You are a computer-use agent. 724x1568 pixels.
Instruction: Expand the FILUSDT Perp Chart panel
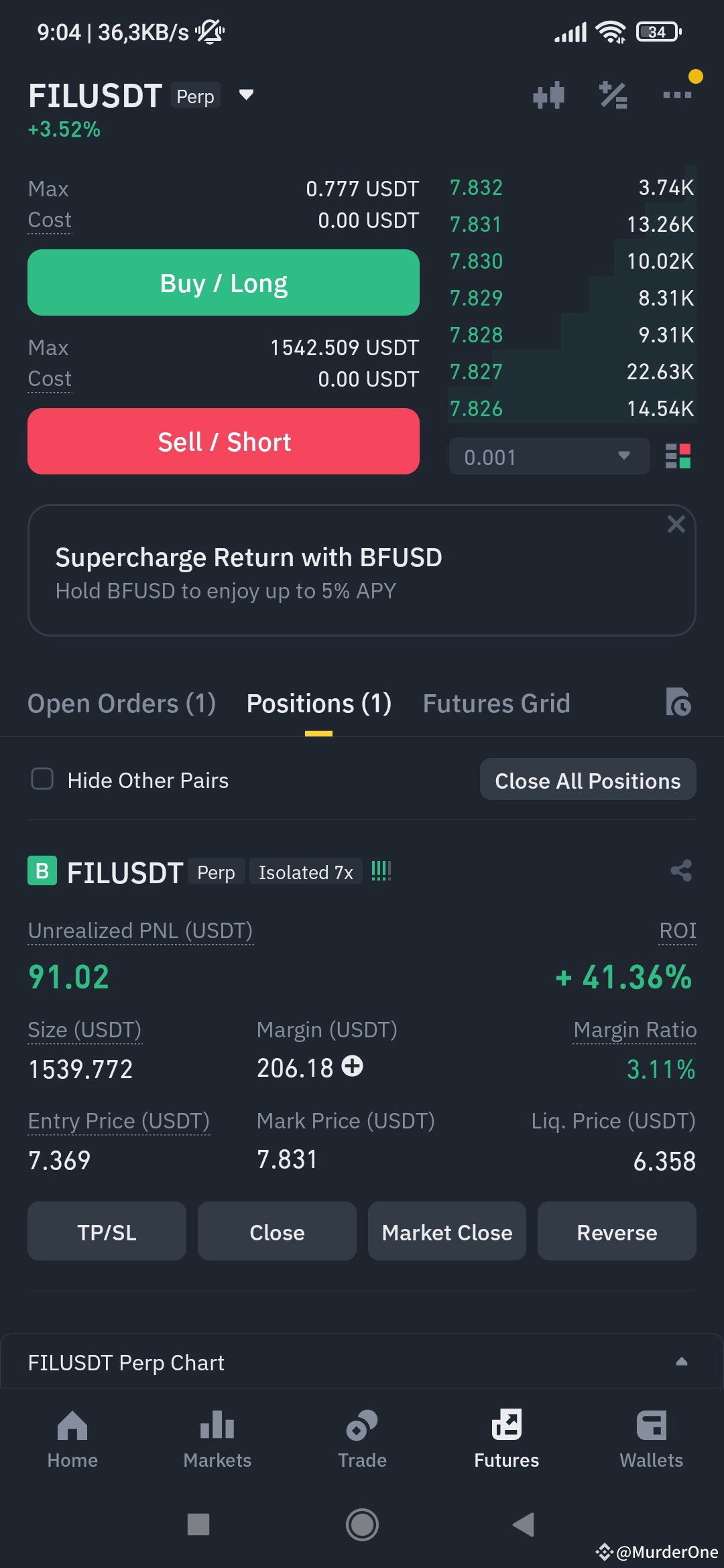coord(681,1361)
